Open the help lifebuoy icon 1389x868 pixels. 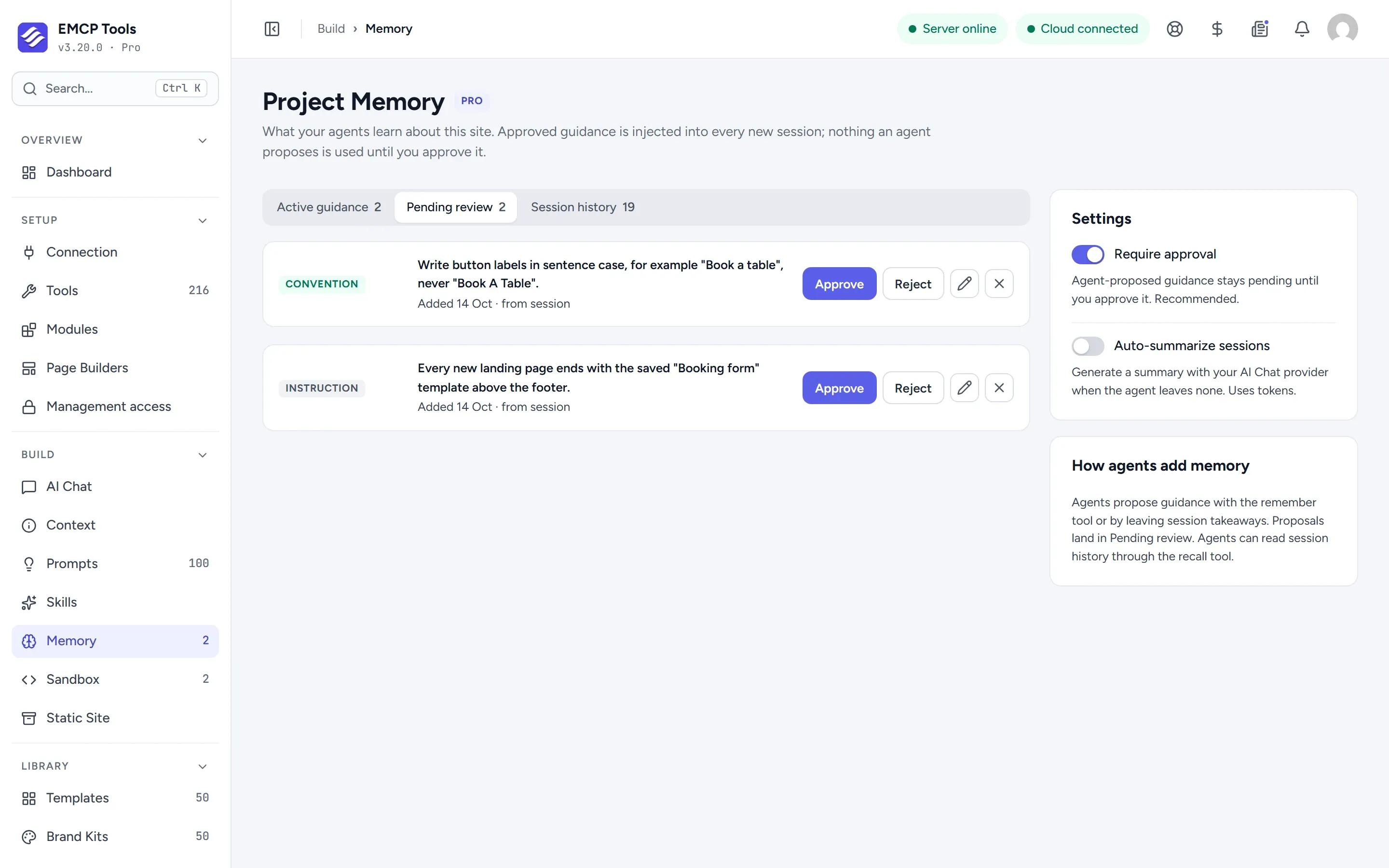1175,29
